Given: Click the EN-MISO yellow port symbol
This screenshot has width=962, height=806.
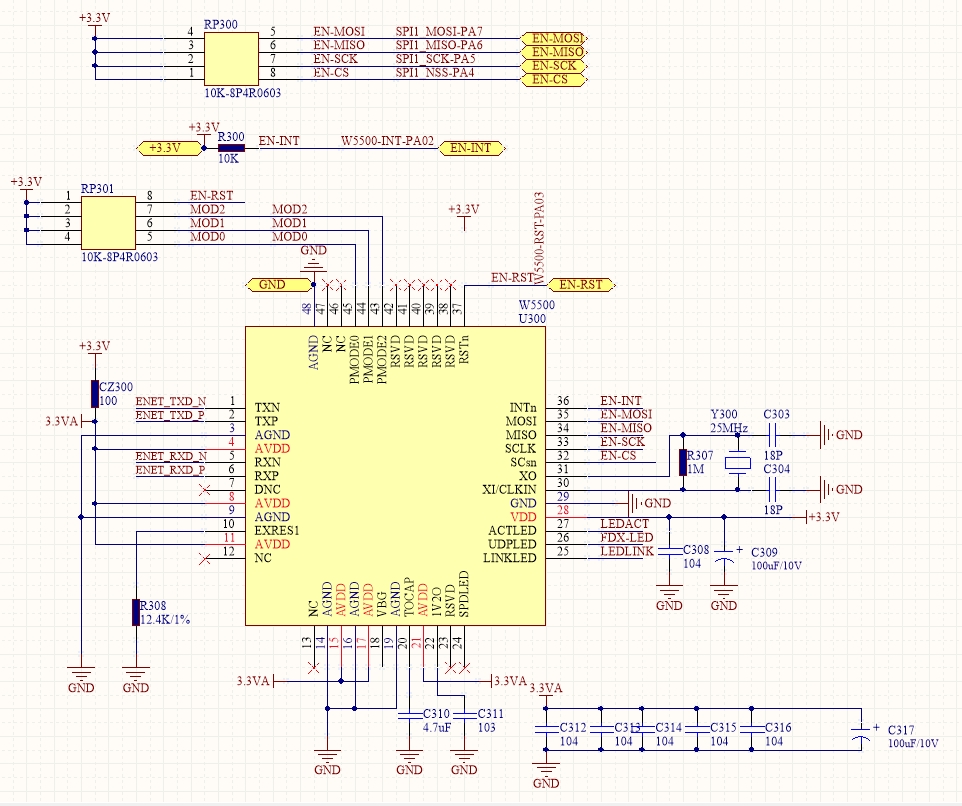Looking at the screenshot, I should [554, 52].
